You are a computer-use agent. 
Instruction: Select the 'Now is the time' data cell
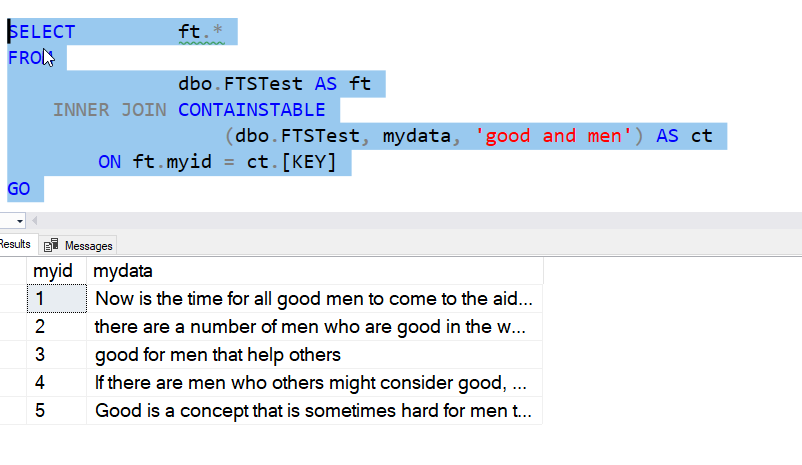313,298
